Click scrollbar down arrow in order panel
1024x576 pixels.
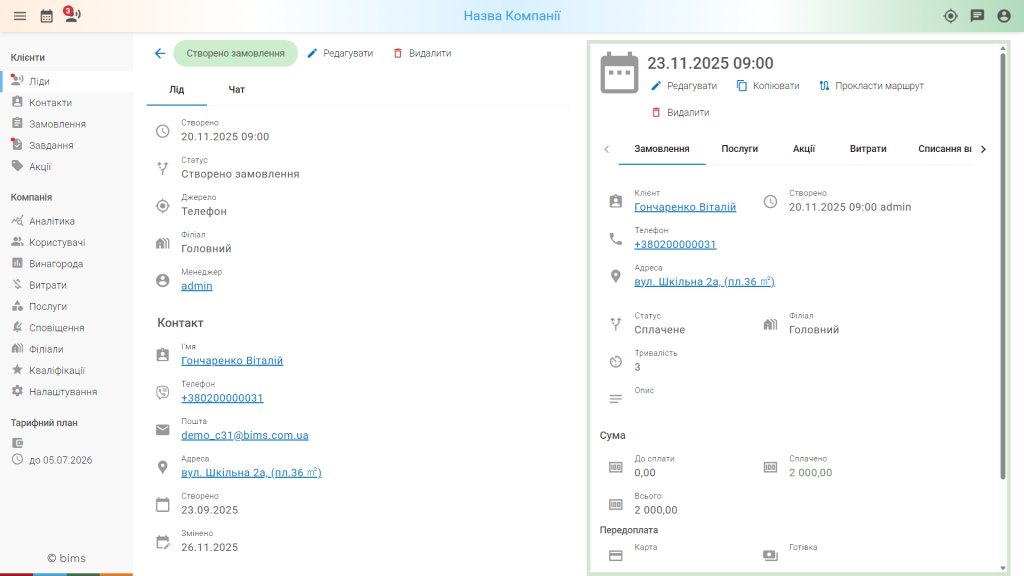click(x=1003, y=568)
